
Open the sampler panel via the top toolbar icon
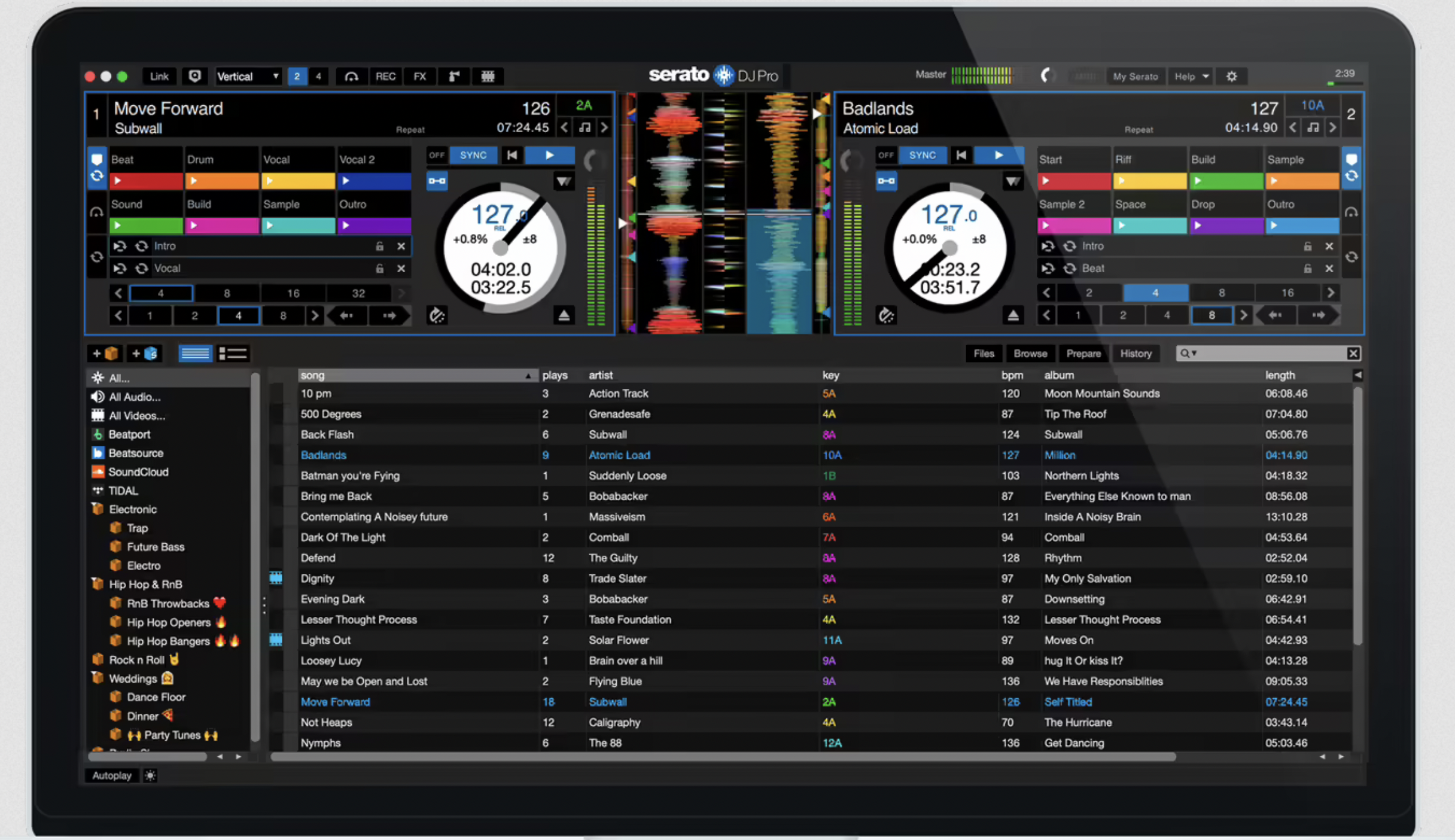click(x=488, y=76)
